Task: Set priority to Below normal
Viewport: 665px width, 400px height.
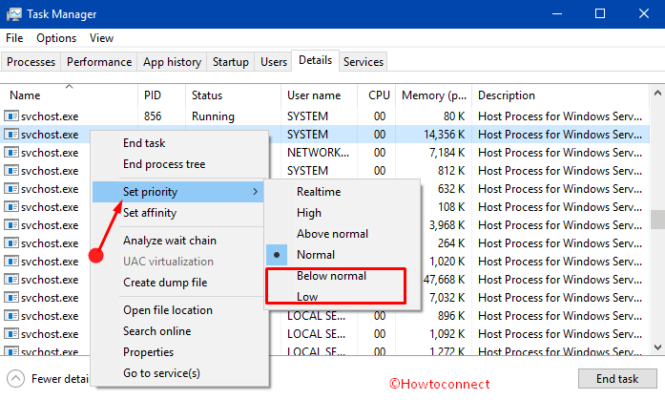Action: click(x=331, y=276)
